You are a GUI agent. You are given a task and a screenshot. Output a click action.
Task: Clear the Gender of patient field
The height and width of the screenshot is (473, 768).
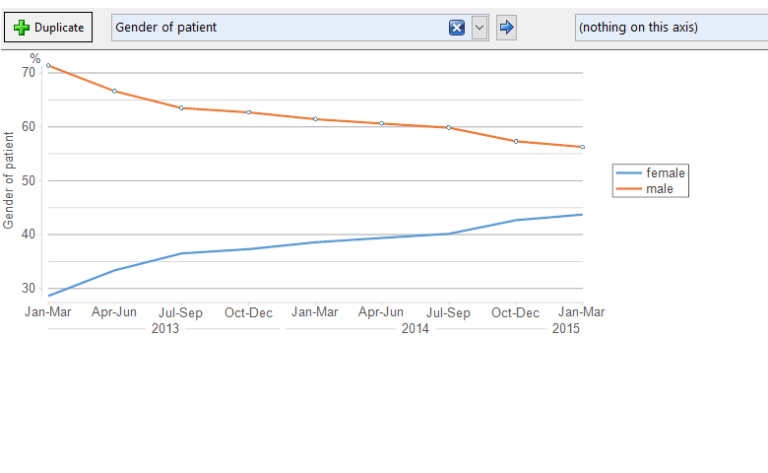[456, 27]
